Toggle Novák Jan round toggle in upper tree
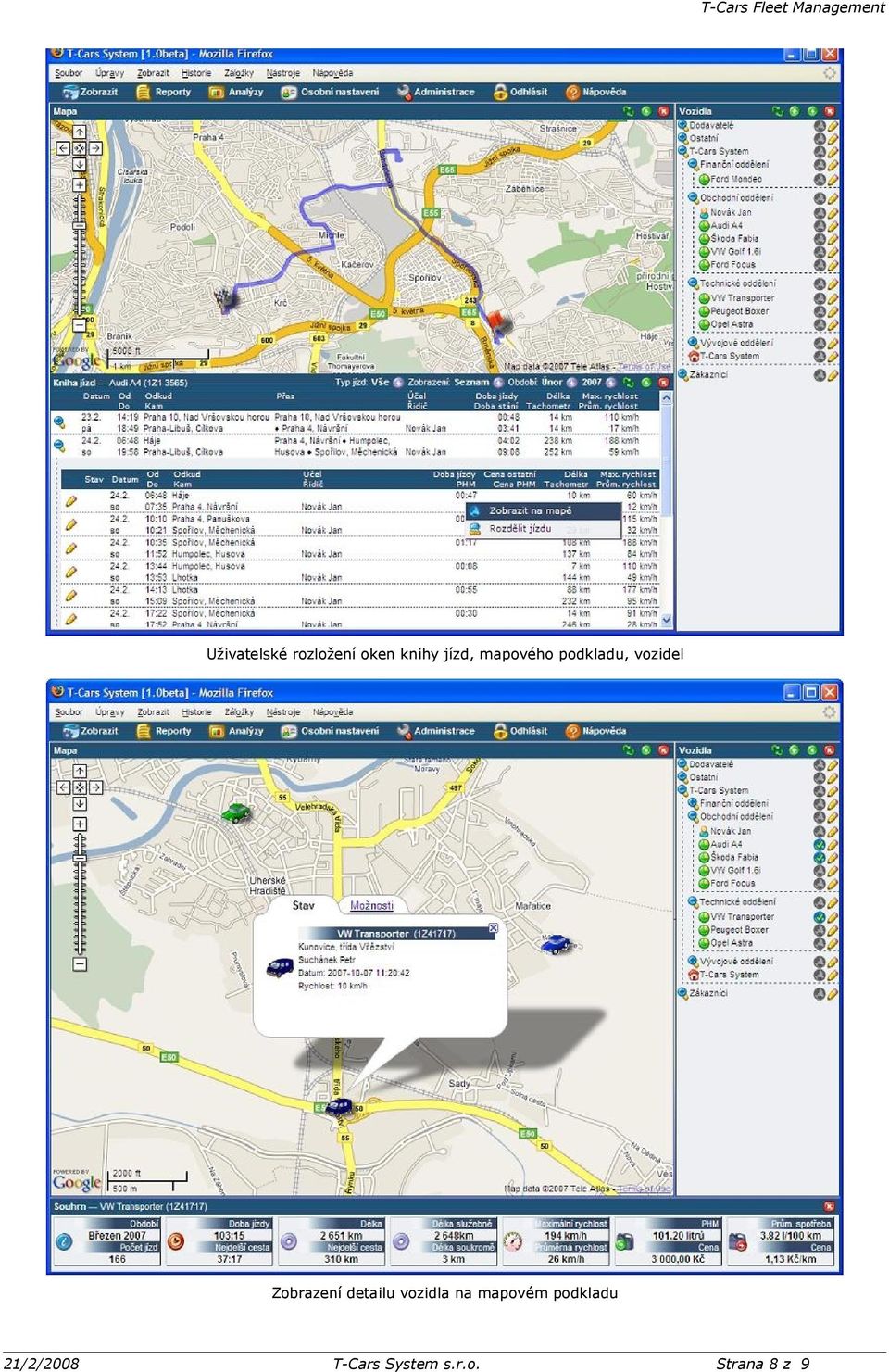 point(820,212)
